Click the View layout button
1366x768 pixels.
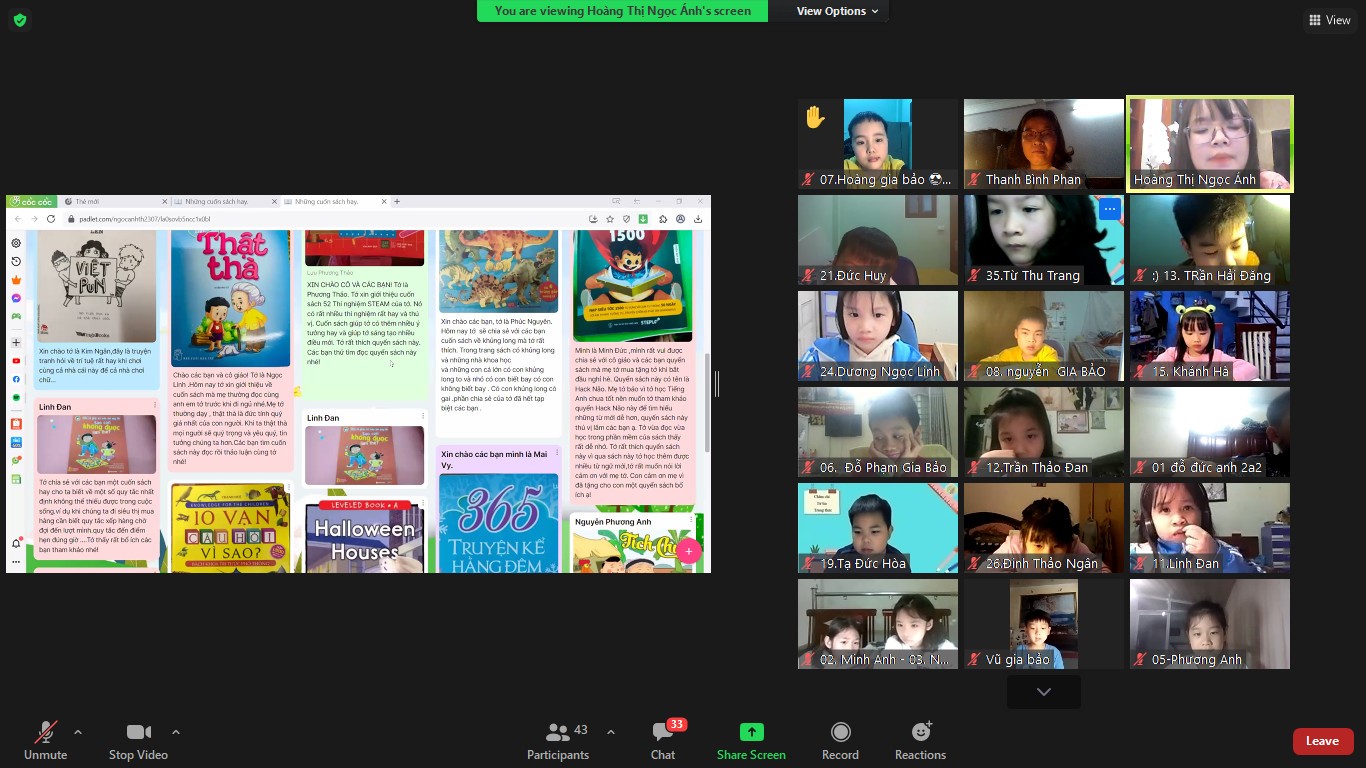click(1328, 20)
